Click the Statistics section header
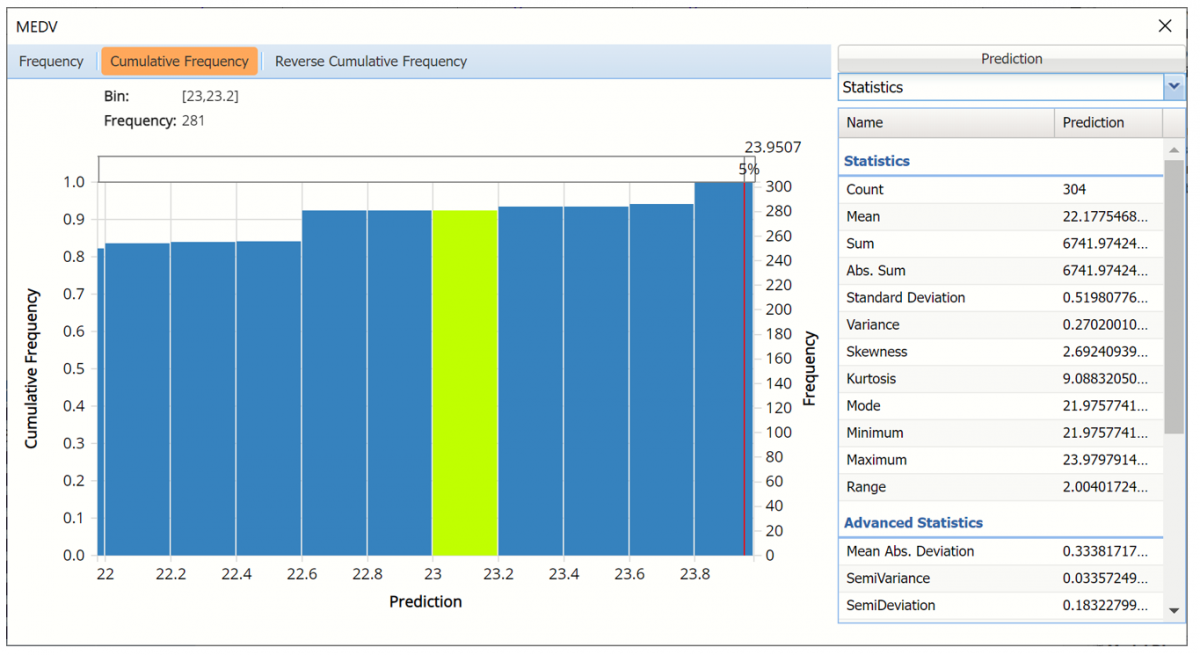1200x655 pixels. coord(877,161)
